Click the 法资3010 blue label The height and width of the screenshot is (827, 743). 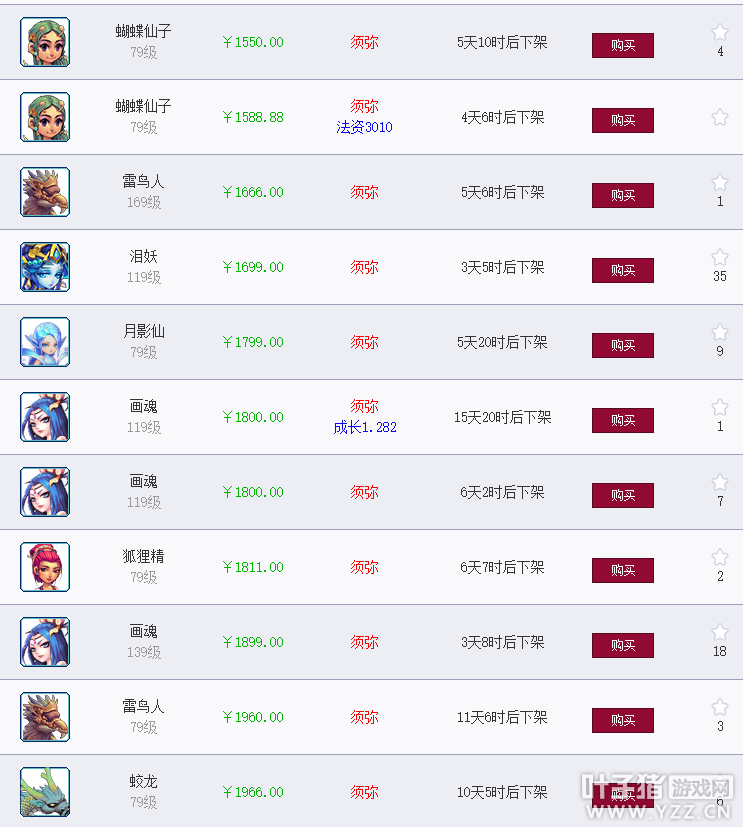(x=364, y=127)
